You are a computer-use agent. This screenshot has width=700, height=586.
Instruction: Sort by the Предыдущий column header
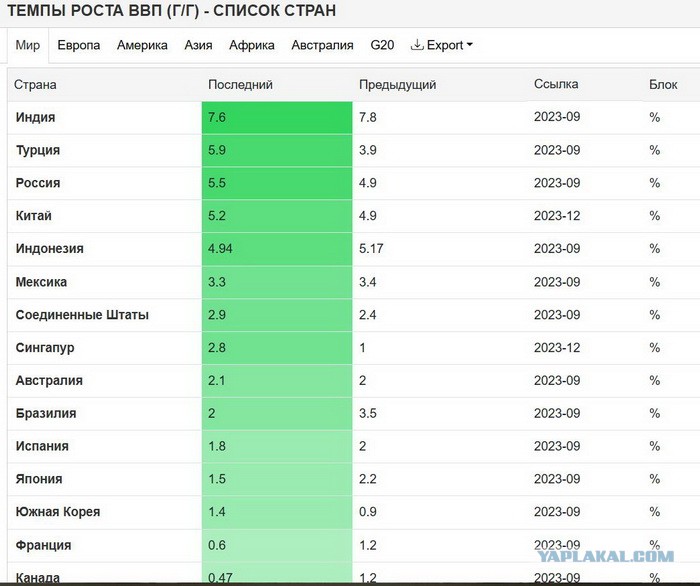(x=397, y=84)
